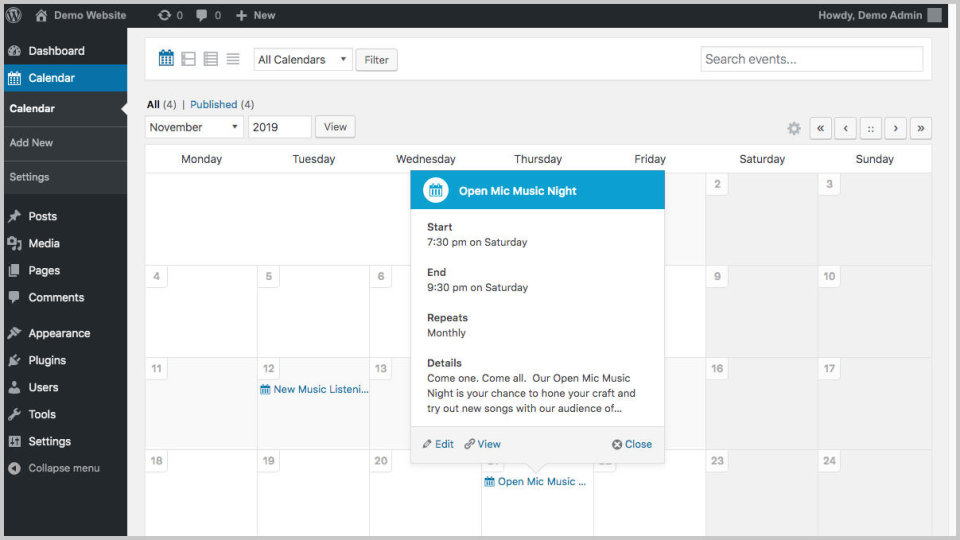
Task: Expand the November month dropdown
Action: [x=195, y=127]
